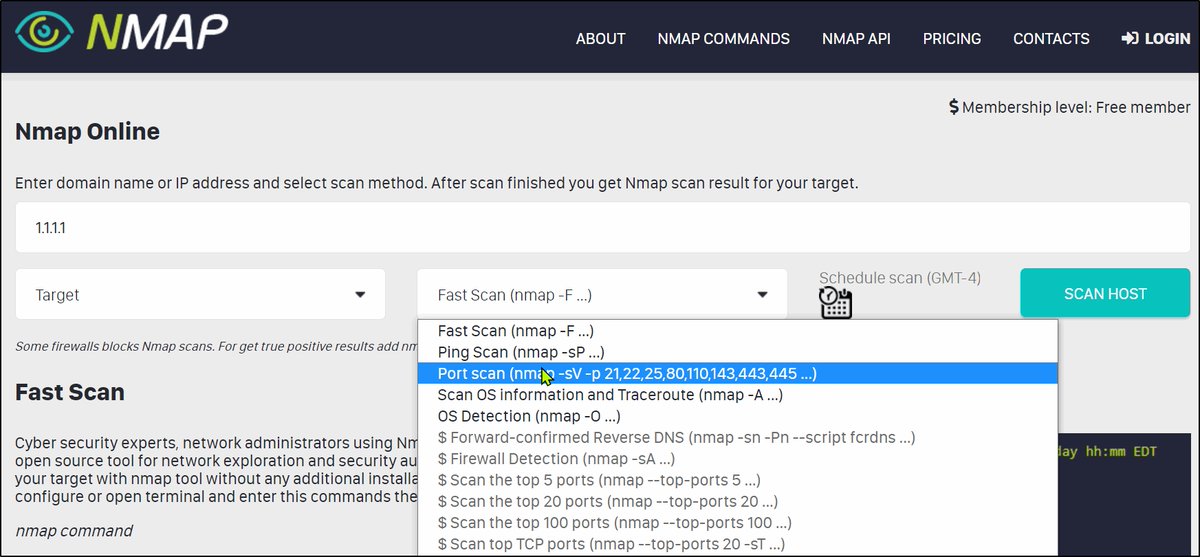Select Scan the top 5 ports option
Image resolution: width=1200 pixels, height=557 pixels.
(737, 480)
